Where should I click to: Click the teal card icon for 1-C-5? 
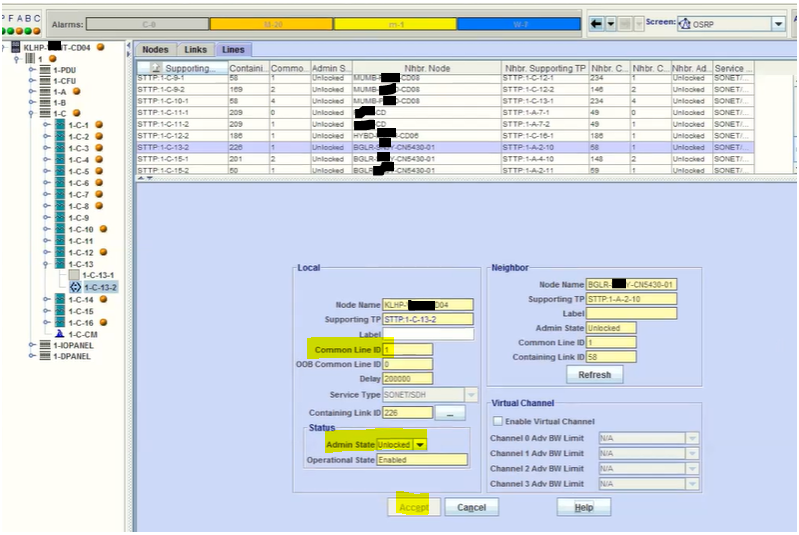point(60,171)
